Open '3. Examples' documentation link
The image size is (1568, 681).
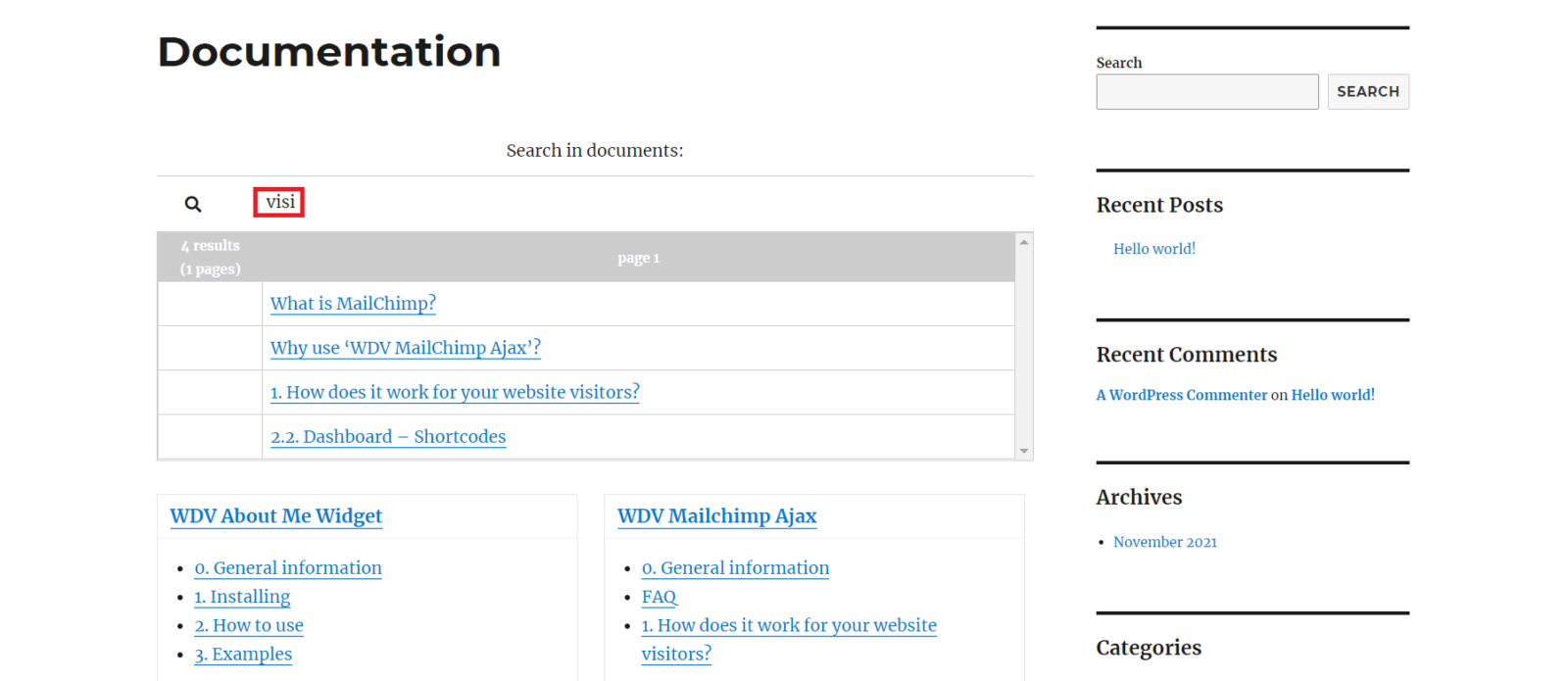tap(243, 654)
